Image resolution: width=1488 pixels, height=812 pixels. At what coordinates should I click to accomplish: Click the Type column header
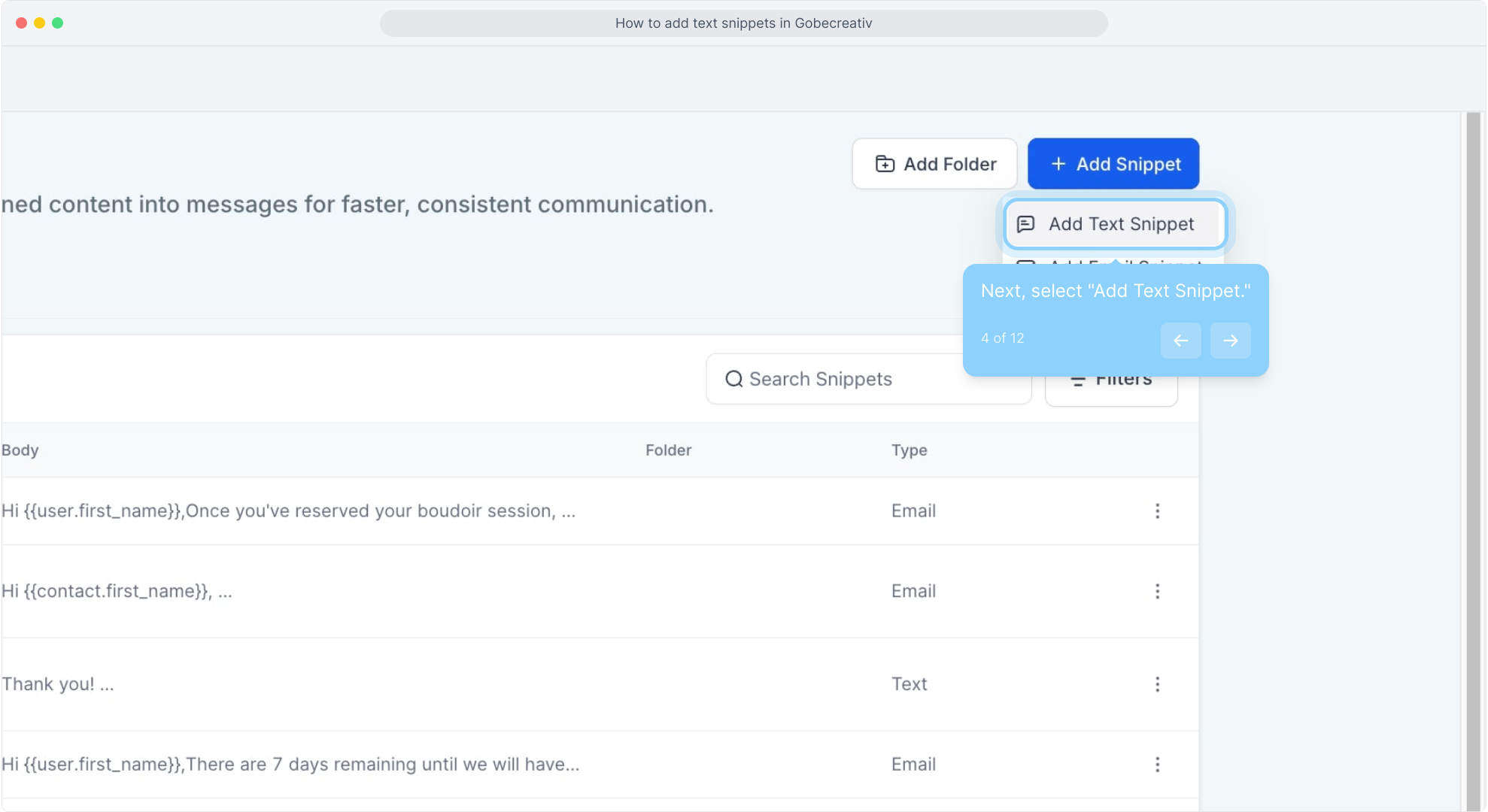909,450
